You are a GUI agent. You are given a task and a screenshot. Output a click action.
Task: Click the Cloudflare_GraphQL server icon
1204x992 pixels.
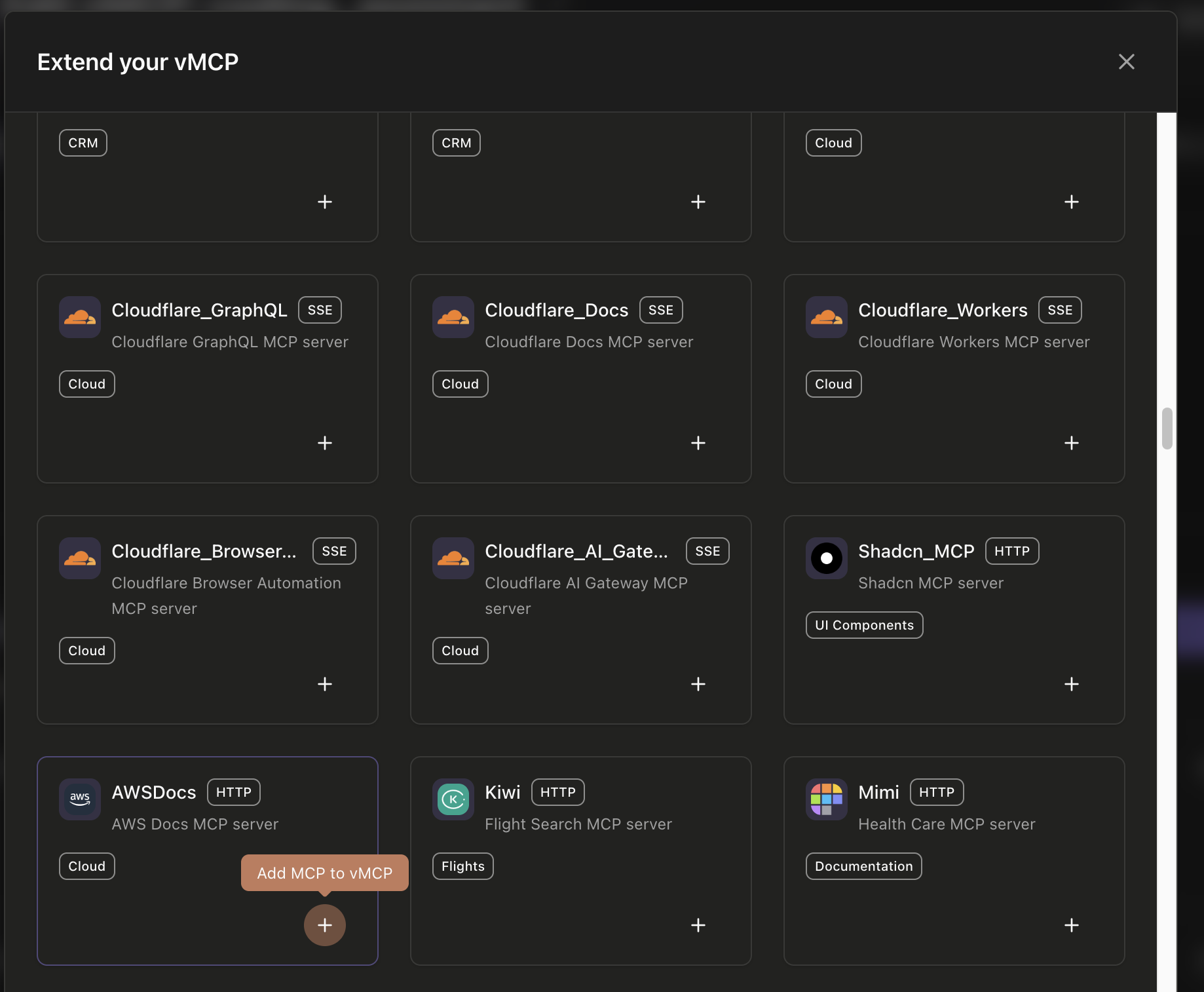[79, 317]
